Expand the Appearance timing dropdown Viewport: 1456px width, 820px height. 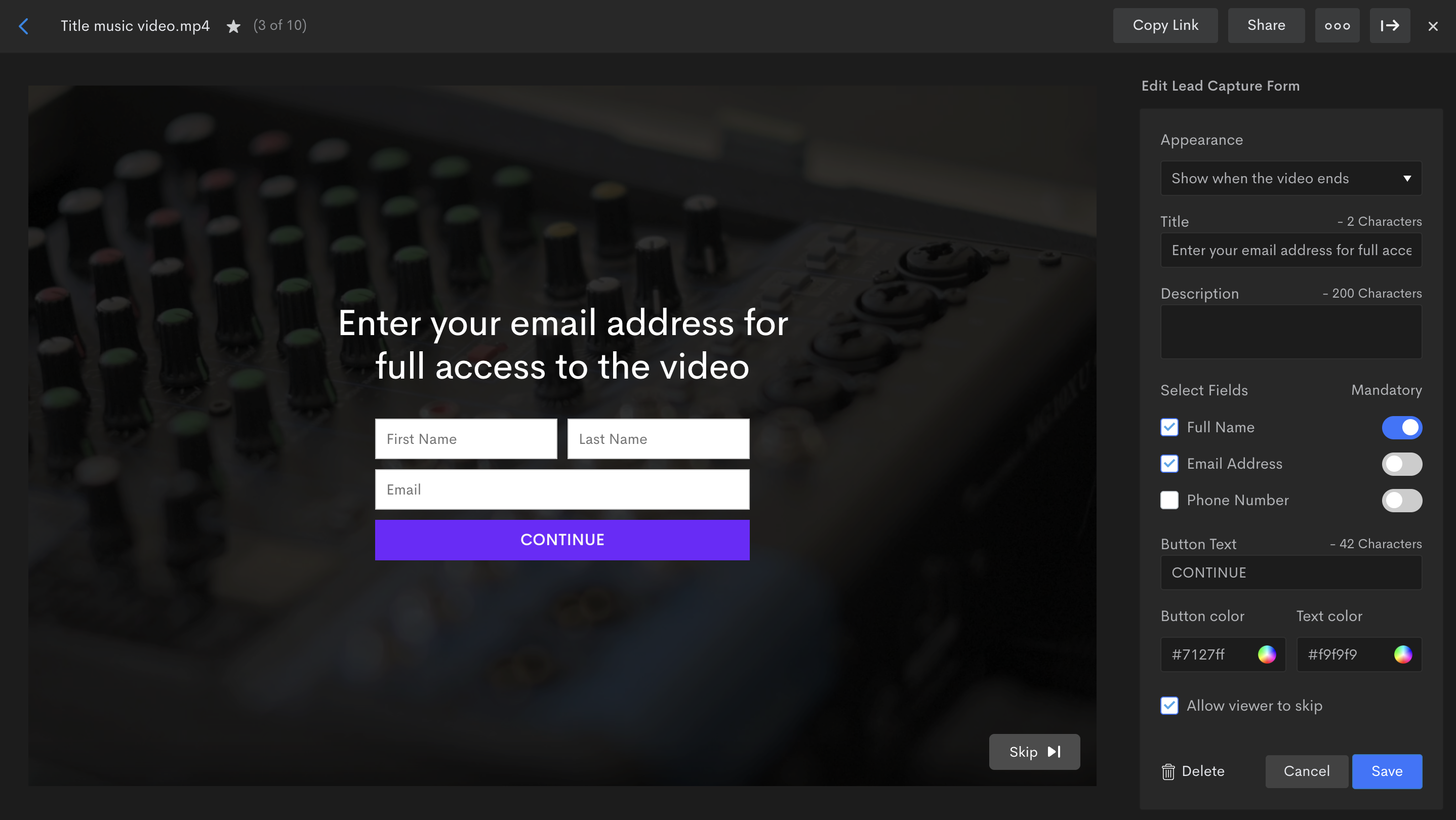click(1291, 178)
